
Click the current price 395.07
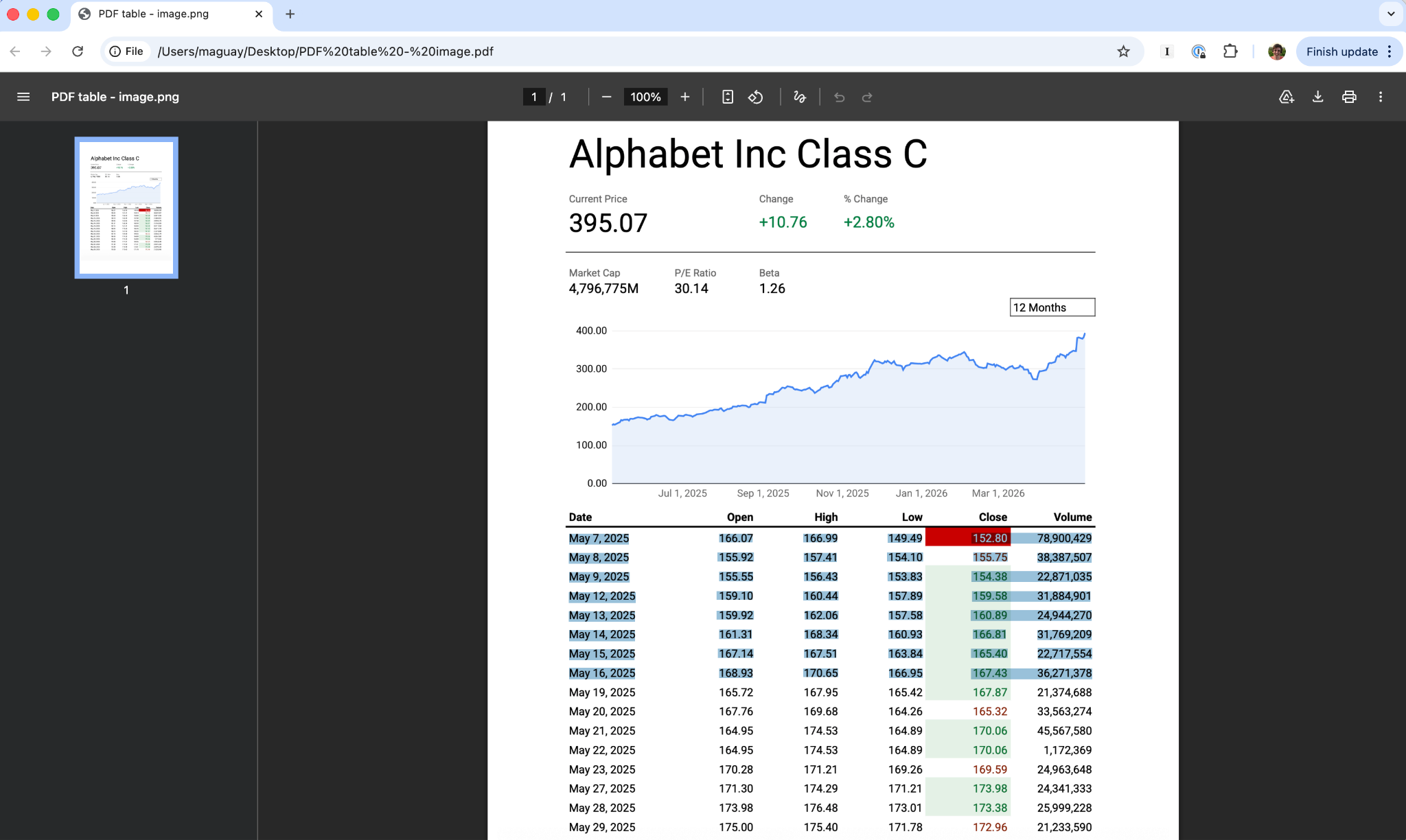(608, 223)
